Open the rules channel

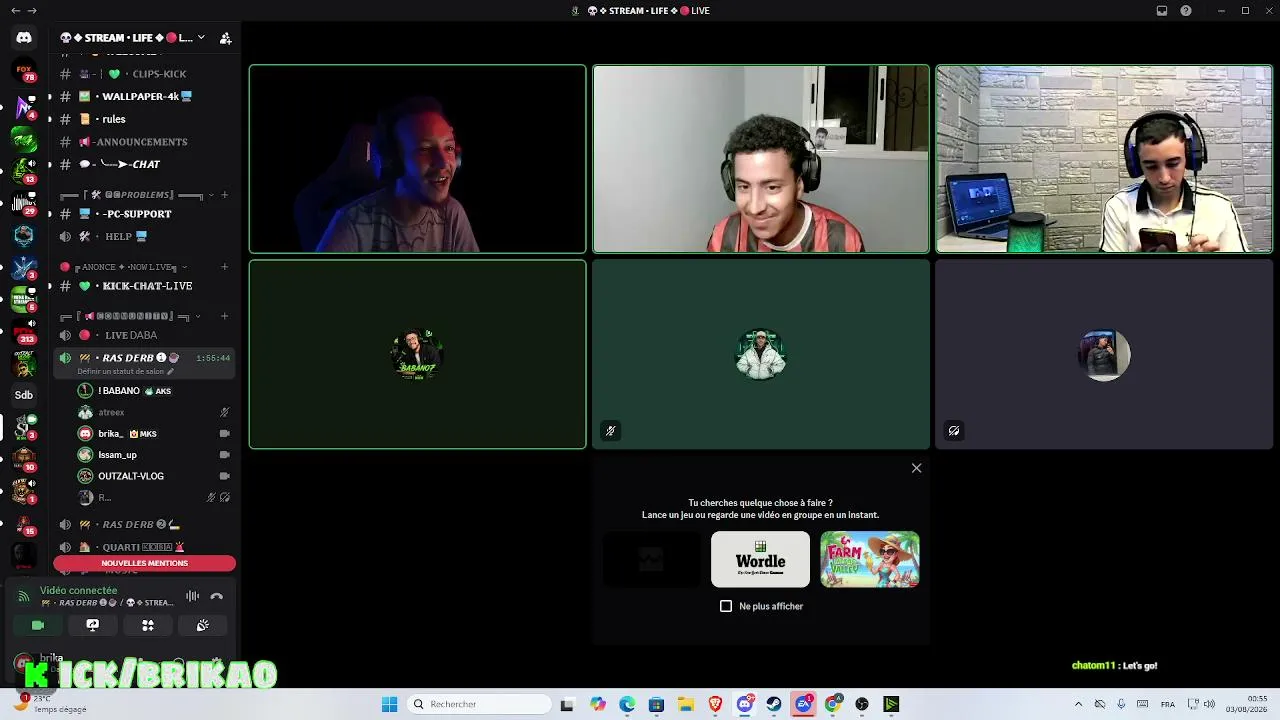144,119
